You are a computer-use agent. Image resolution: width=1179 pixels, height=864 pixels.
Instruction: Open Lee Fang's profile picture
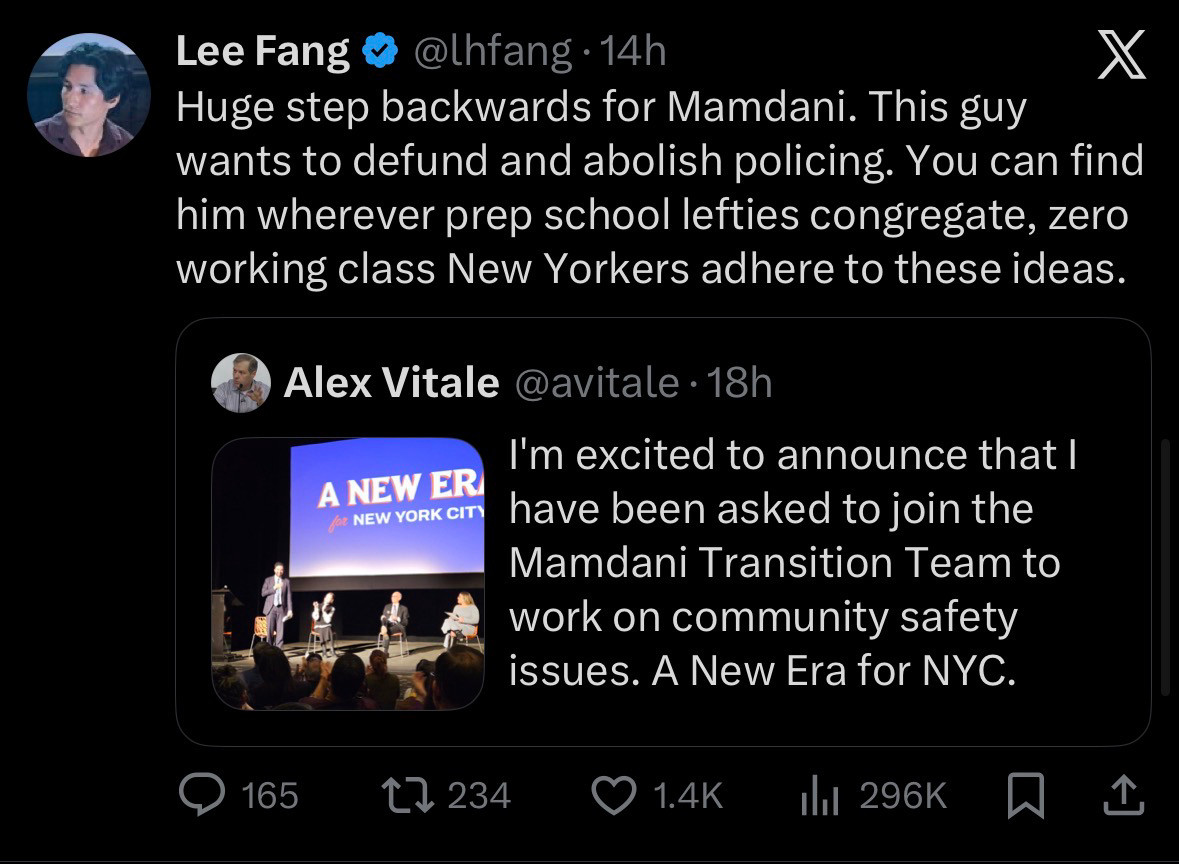click(89, 95)
